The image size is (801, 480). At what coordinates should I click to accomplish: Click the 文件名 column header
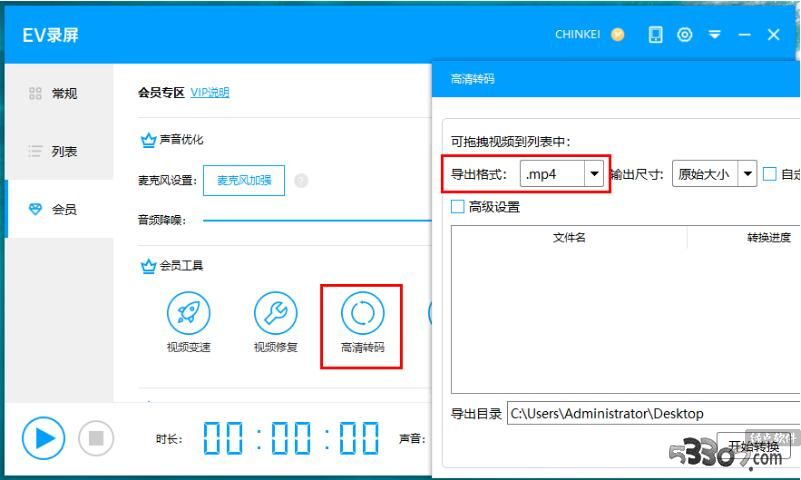(569, 237)
